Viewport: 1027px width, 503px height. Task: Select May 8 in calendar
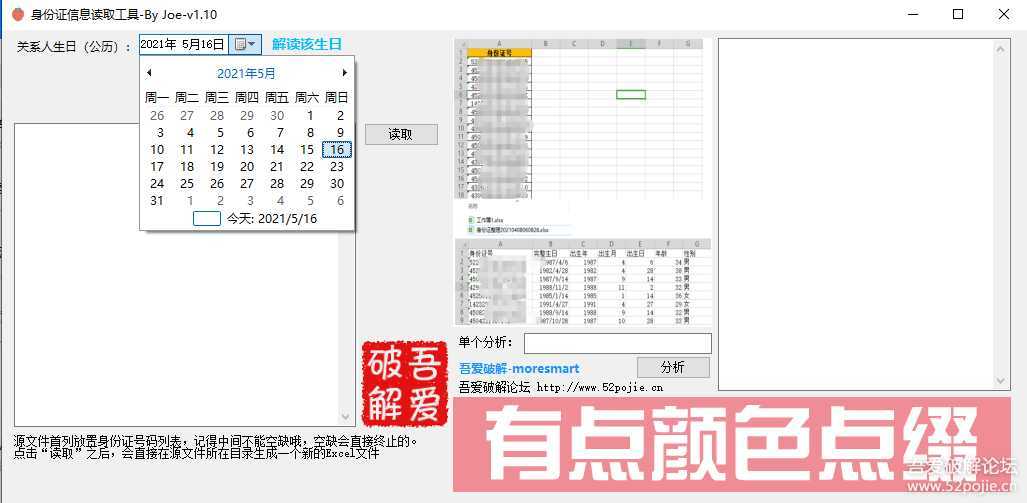tap(310, 132)
